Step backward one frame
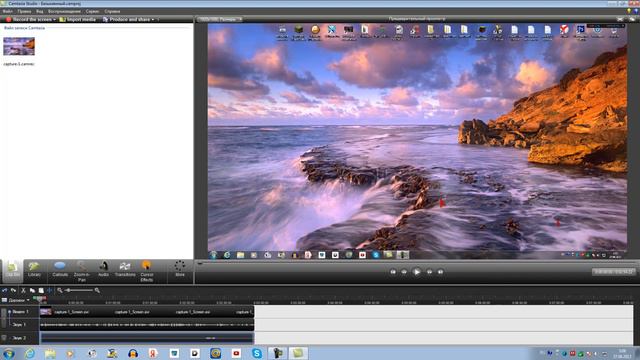 pyautogui.click(x=404, y=272)
